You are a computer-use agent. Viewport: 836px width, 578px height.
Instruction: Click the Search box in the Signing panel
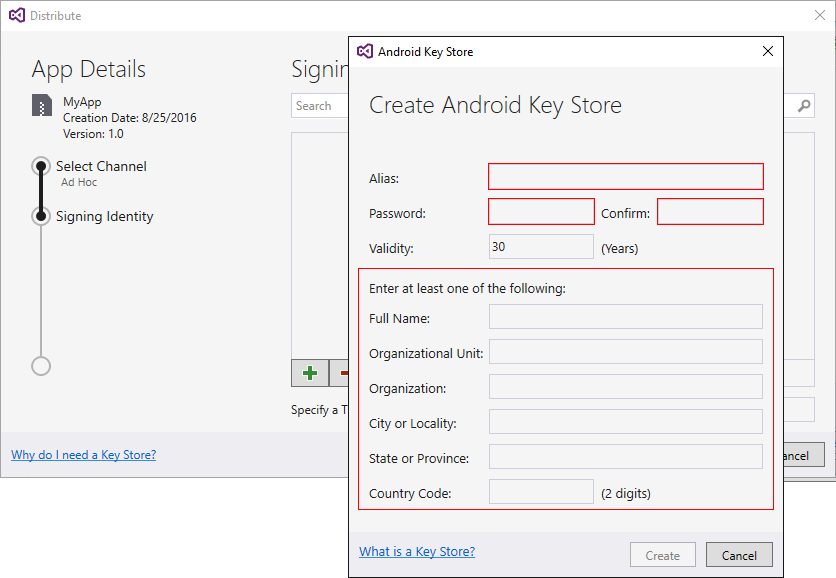point(320,105)
